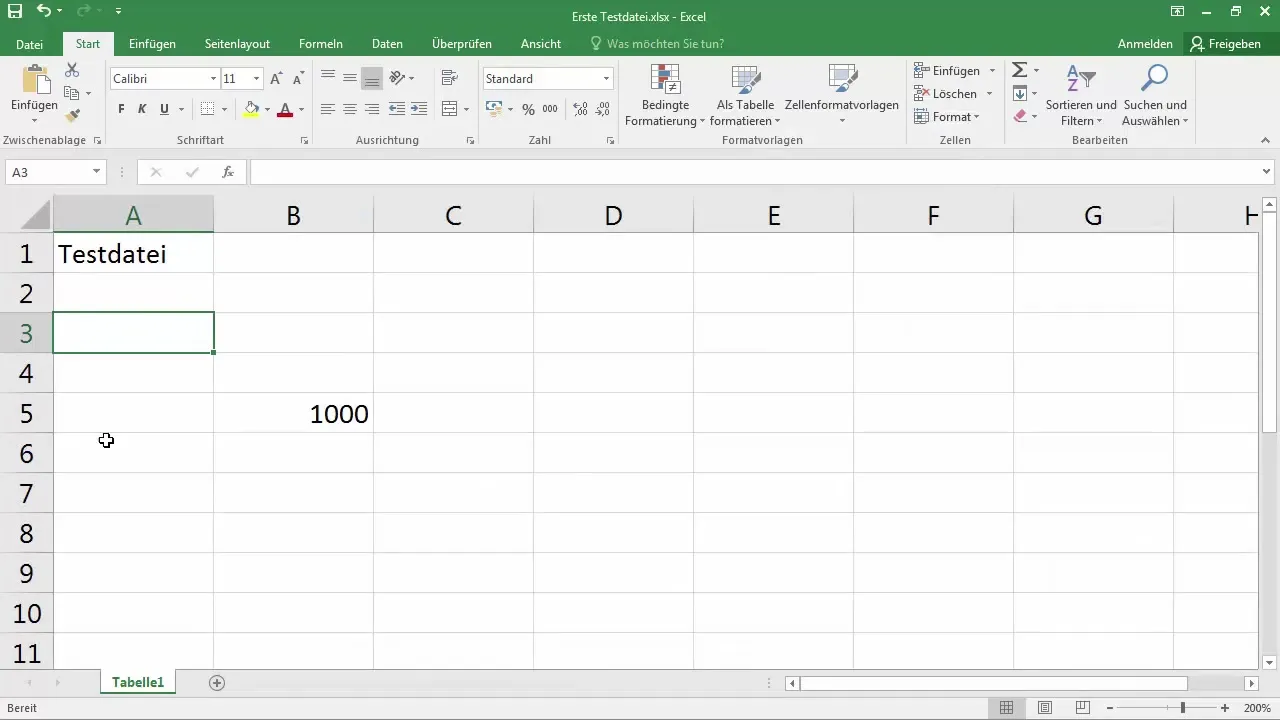Open the Calibri font name dropdown
Screen dimensions: 1280x720
213,78
